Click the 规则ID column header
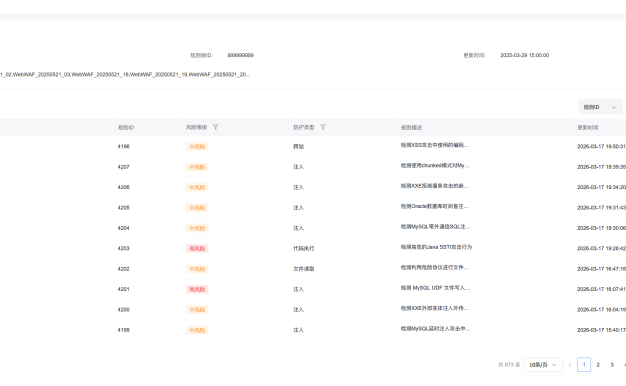 (126, 128)
